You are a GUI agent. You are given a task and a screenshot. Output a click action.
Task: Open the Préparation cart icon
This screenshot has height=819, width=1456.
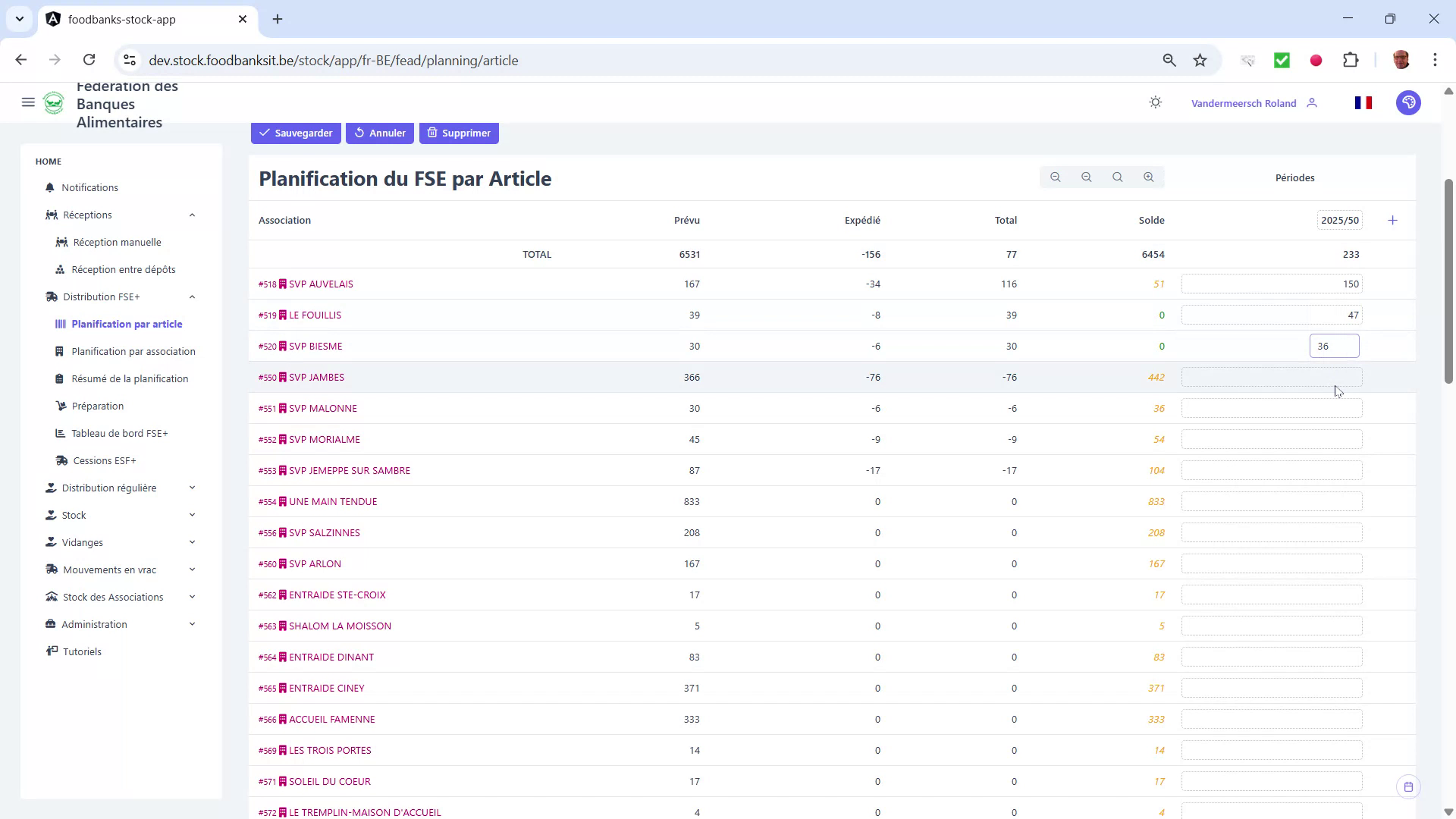click(x=61, y=406)
